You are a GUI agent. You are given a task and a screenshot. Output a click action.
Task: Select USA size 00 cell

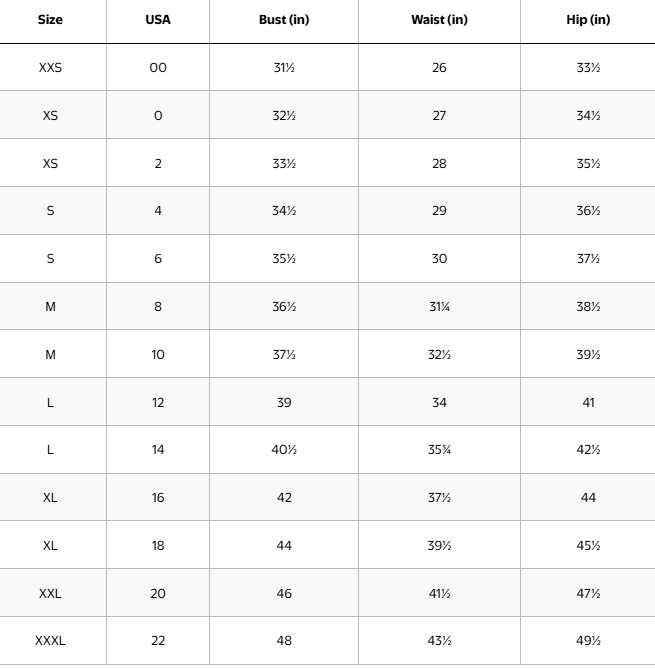[158, 68]
